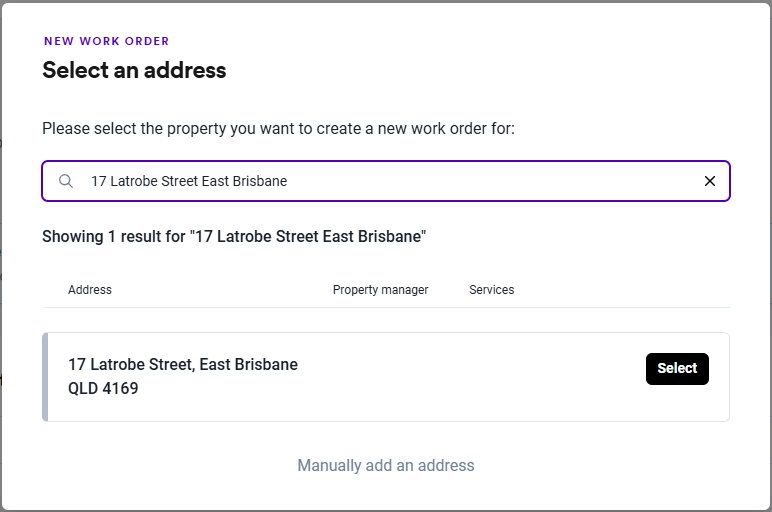The width and height of the screenshot is (772, 512).
Task: Select the 17 Latrobe Street, East Brisbane text
Action: pyautogui.click(x=183, y=365)
